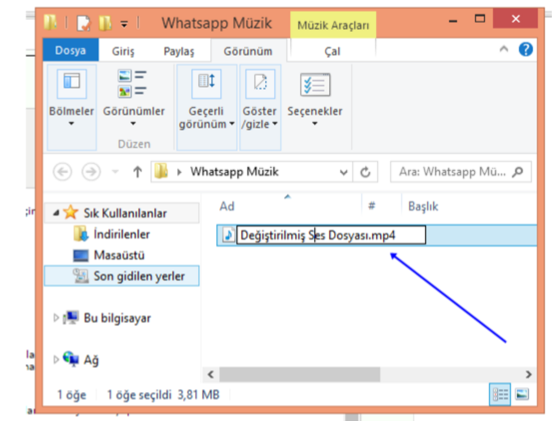
Task: Open Help via the question mark icon
Action: (525, 49)
